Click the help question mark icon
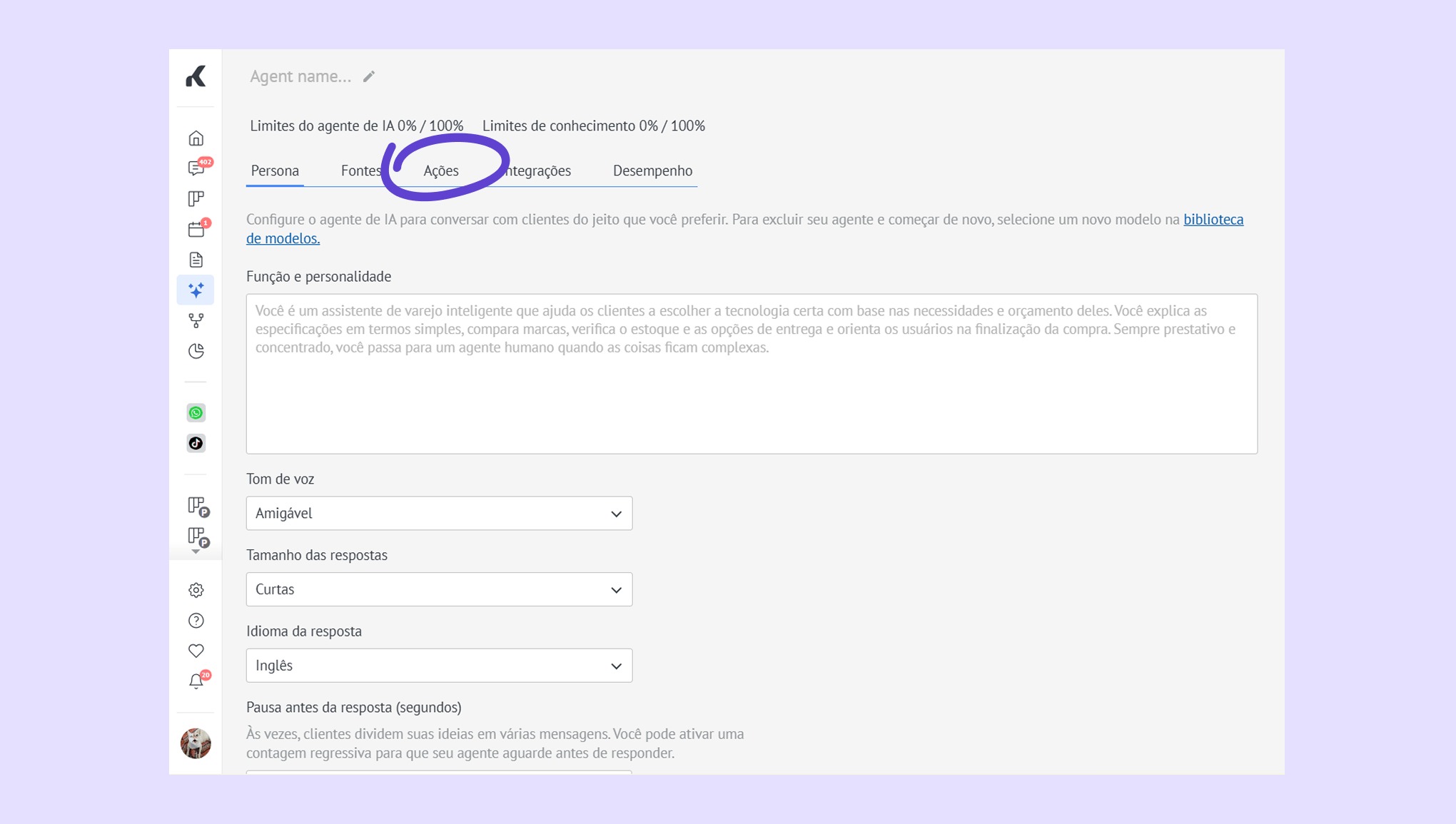 (196, 621)
